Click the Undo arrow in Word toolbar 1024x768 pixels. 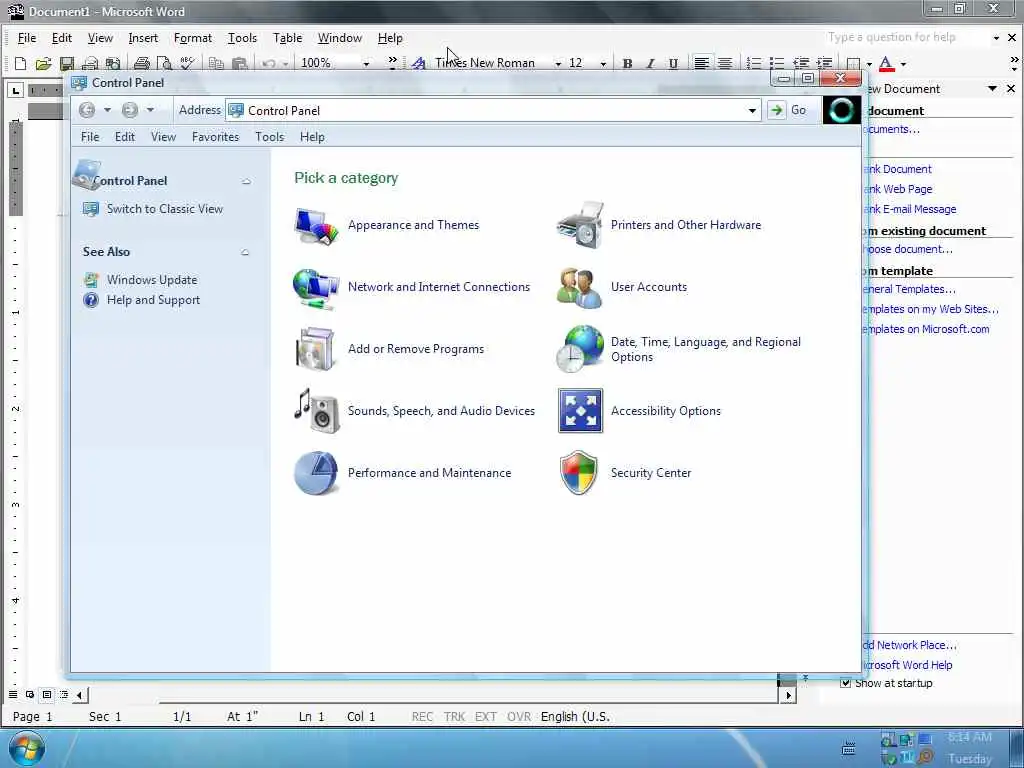[x=268, y=63]
